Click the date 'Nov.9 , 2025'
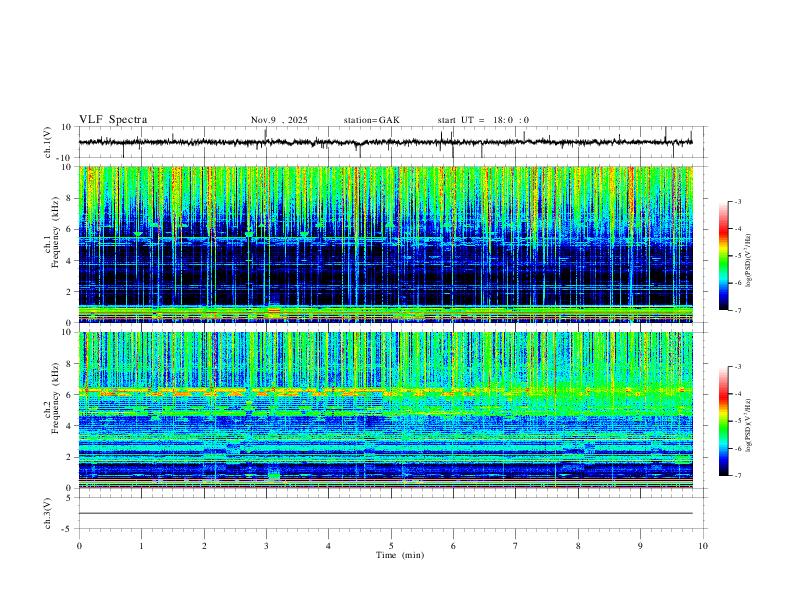This screenshot has height=612, width=792. point(279,120)
